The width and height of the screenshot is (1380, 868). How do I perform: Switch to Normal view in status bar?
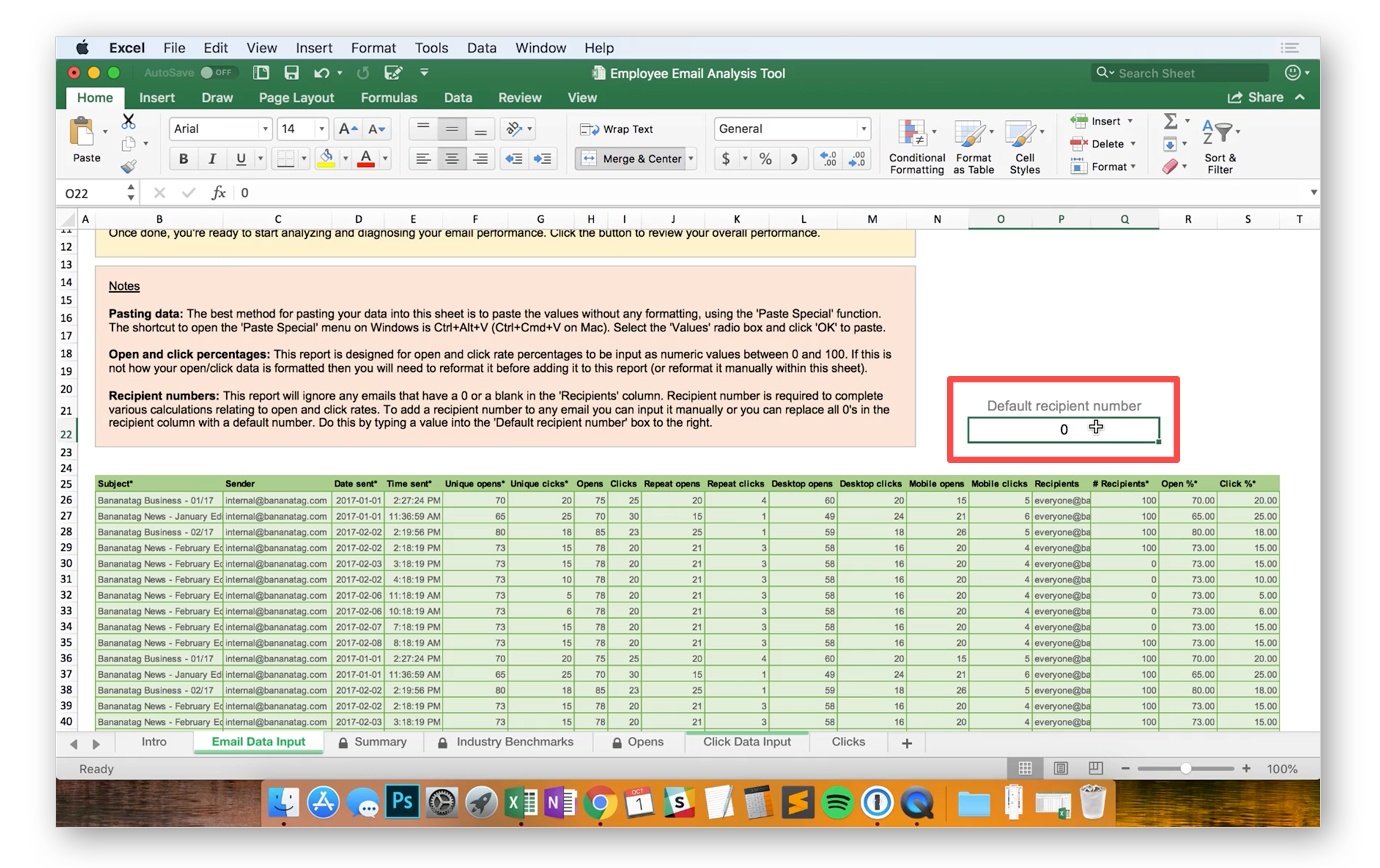click(1025, 768)
